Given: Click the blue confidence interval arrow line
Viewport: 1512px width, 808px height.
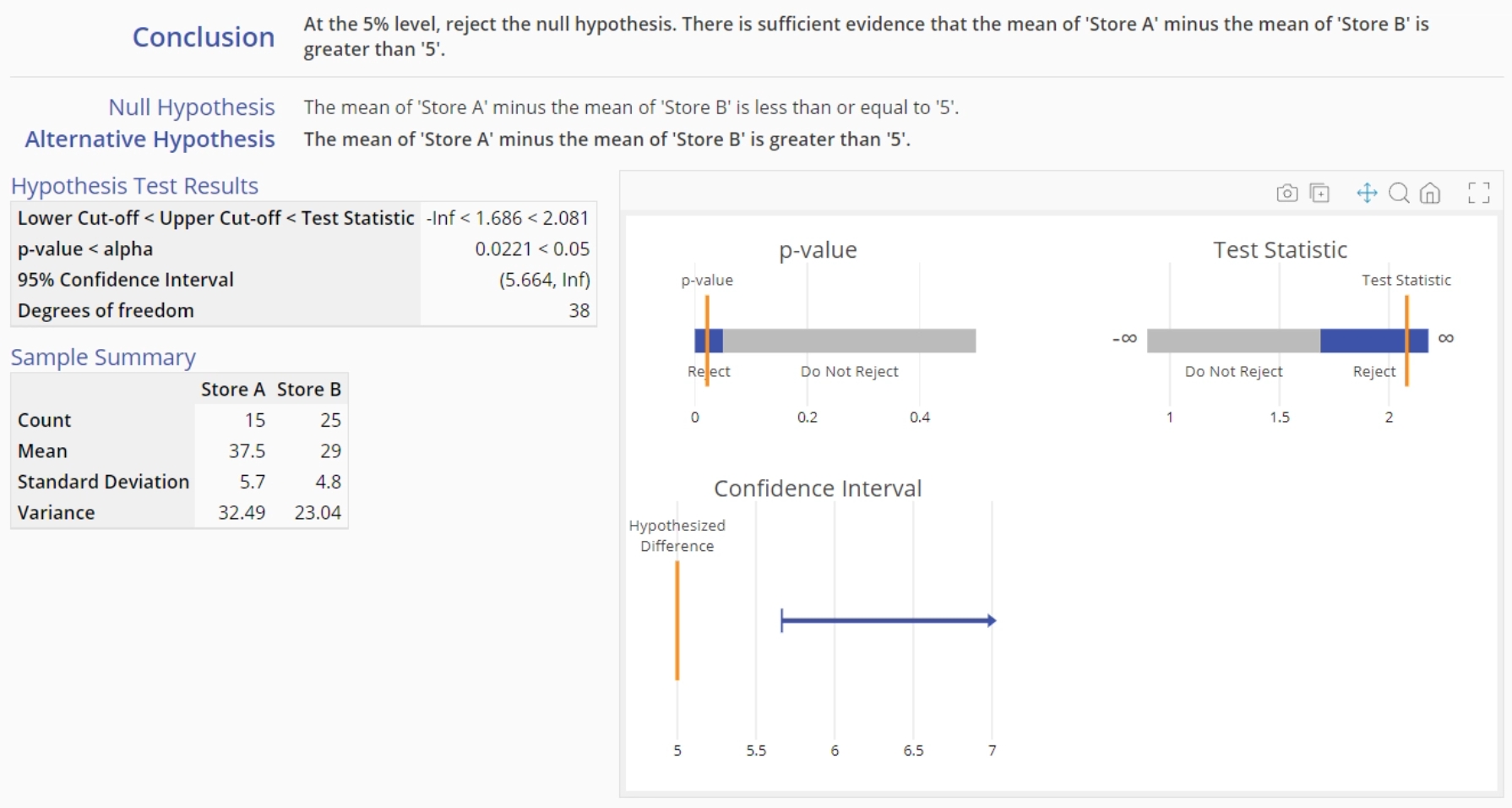Looking at the screenshot, I should pyautogui.click(x=887, y=620).
